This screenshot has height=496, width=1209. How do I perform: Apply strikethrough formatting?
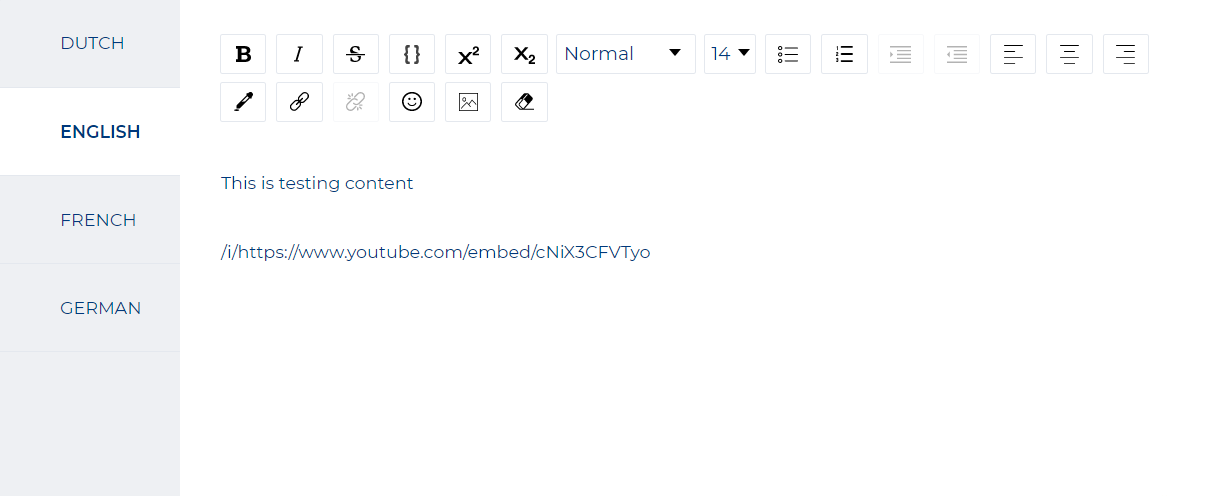click(x=355, y=54)
